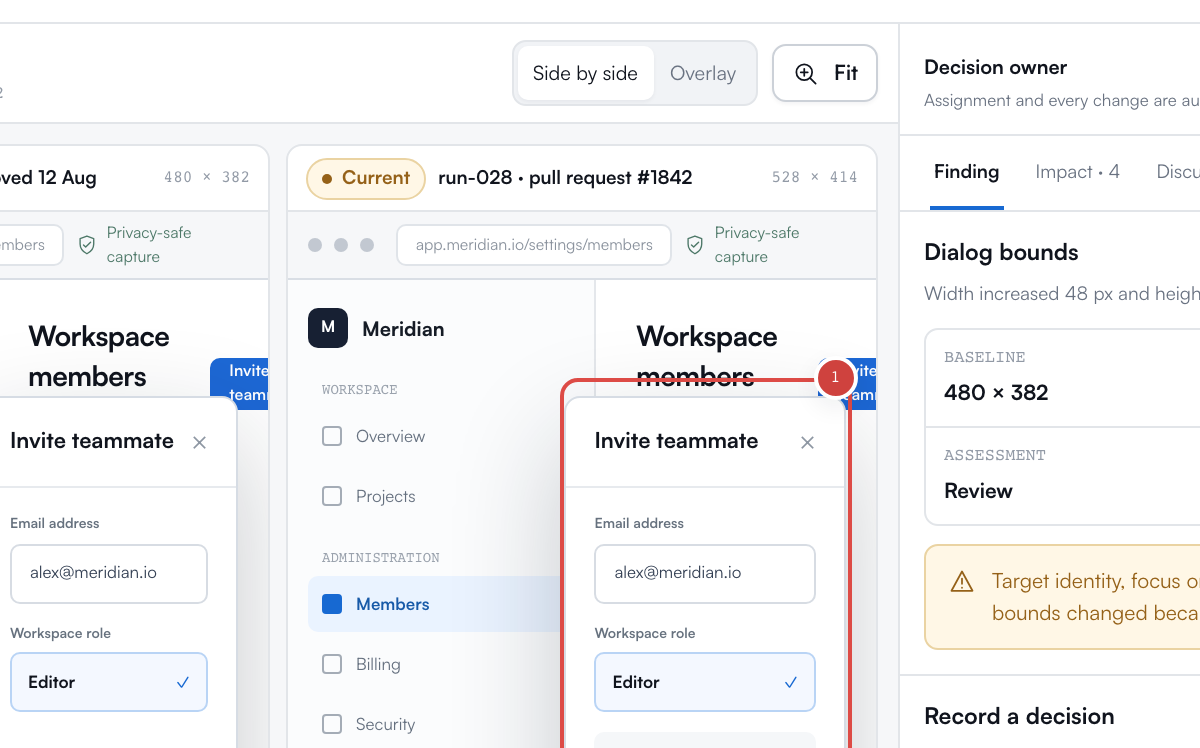Click the Privacy-safe shield icon in current run

coord(695,245)
